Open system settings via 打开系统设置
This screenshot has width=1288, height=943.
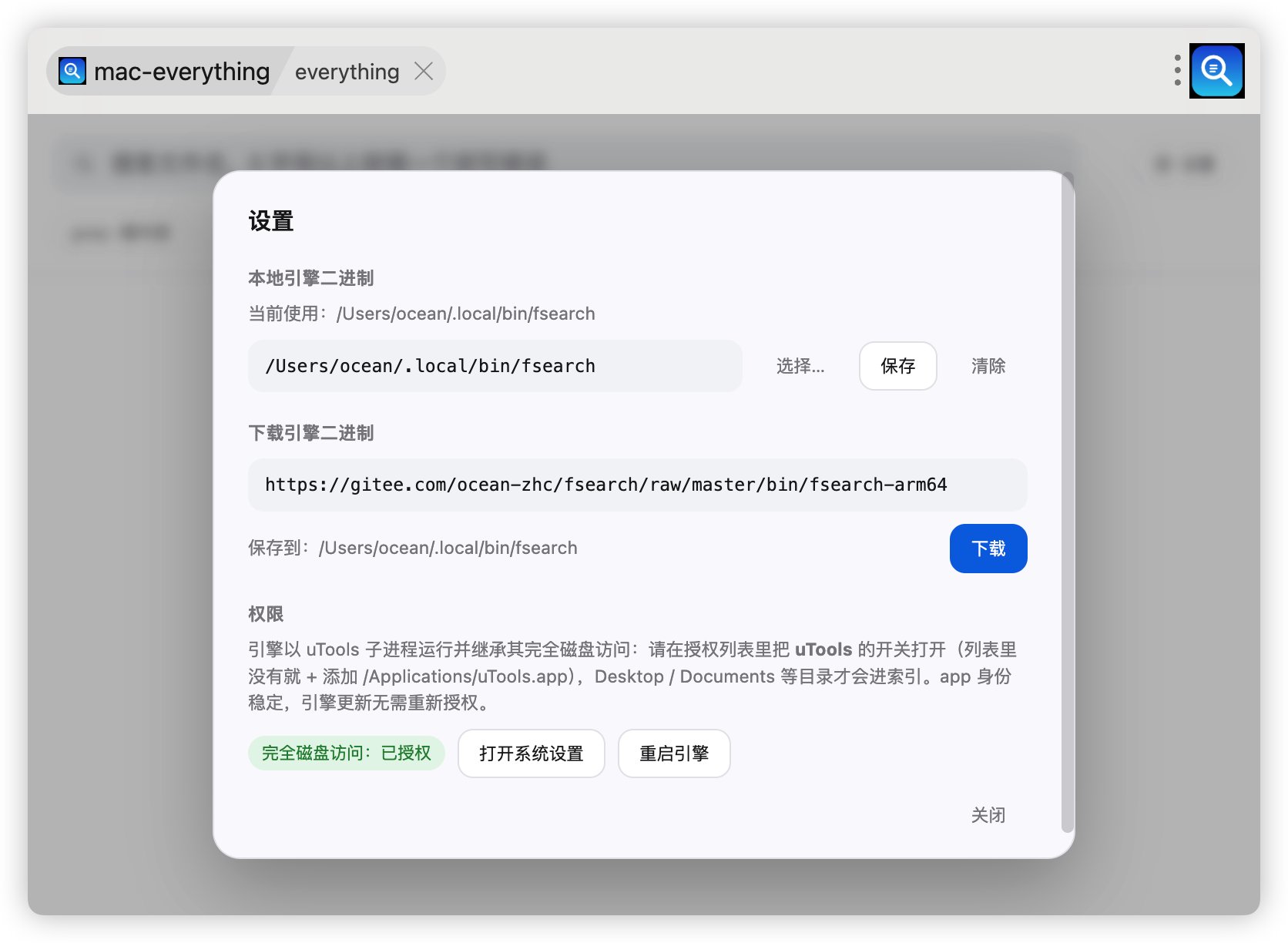(x=531, y=753)
